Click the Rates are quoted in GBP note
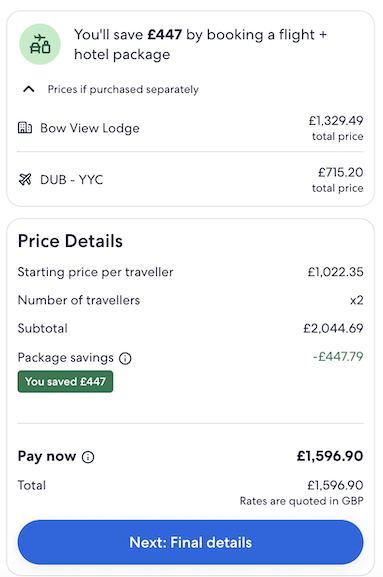Screen dimensions: 383x577 [x=302, y=501]
